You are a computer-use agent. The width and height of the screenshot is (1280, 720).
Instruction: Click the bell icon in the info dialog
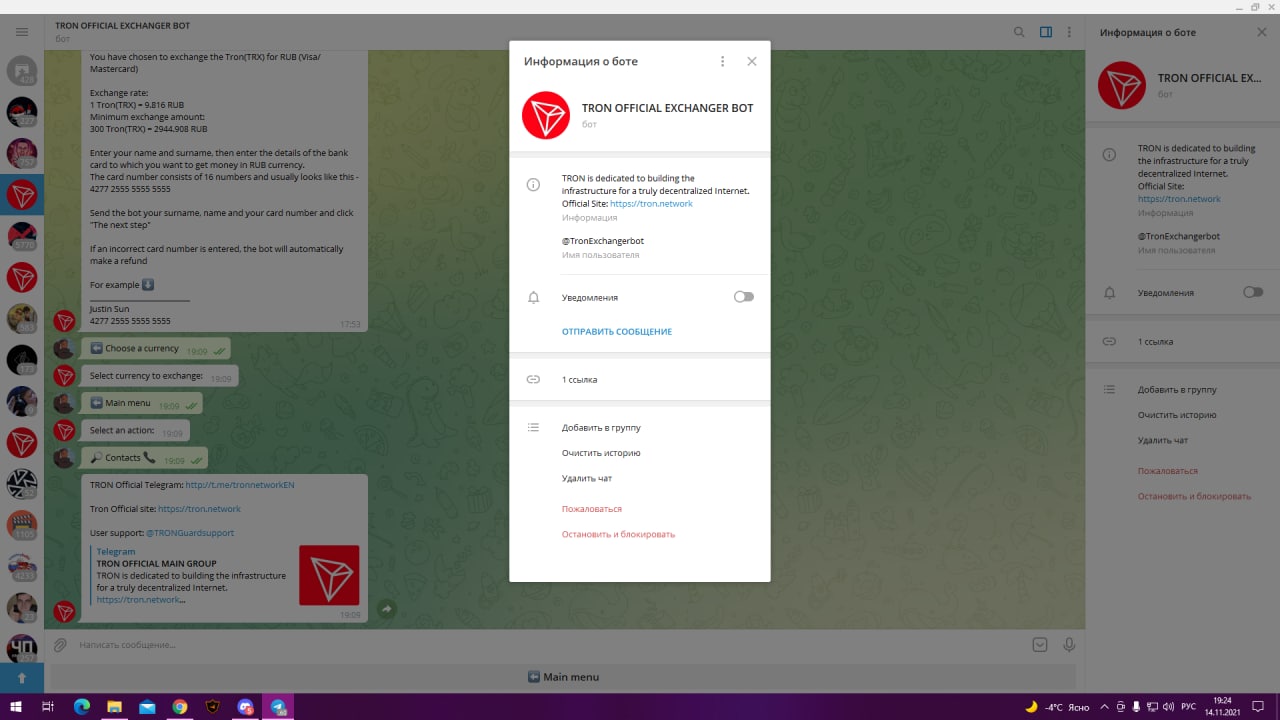pos(533,297)
